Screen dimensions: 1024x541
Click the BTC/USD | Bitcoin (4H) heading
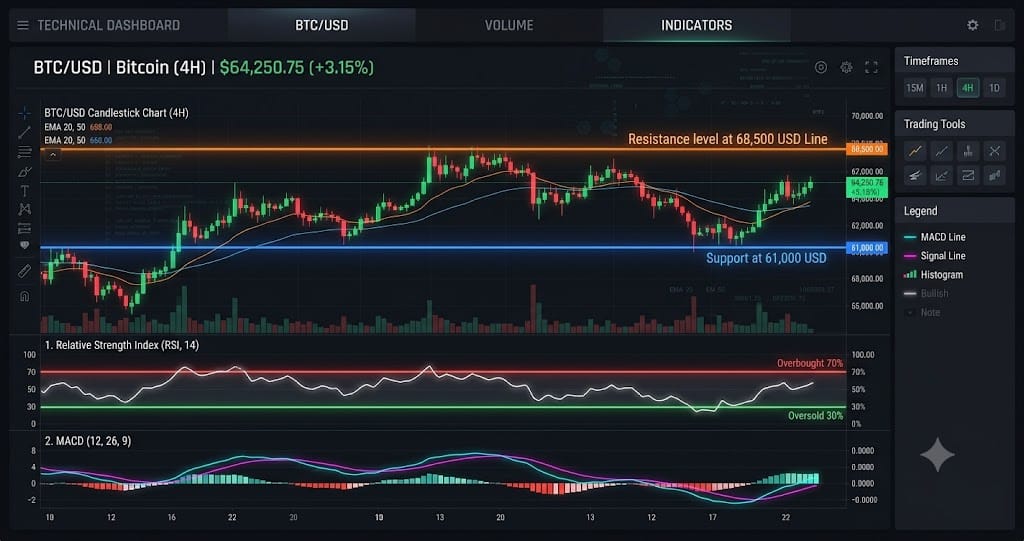pos(120,67)
